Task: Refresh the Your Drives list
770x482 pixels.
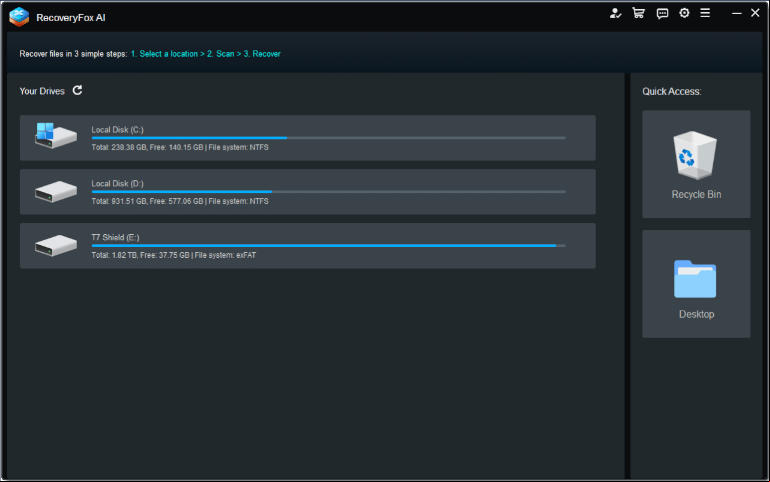Action: (78, 90)
